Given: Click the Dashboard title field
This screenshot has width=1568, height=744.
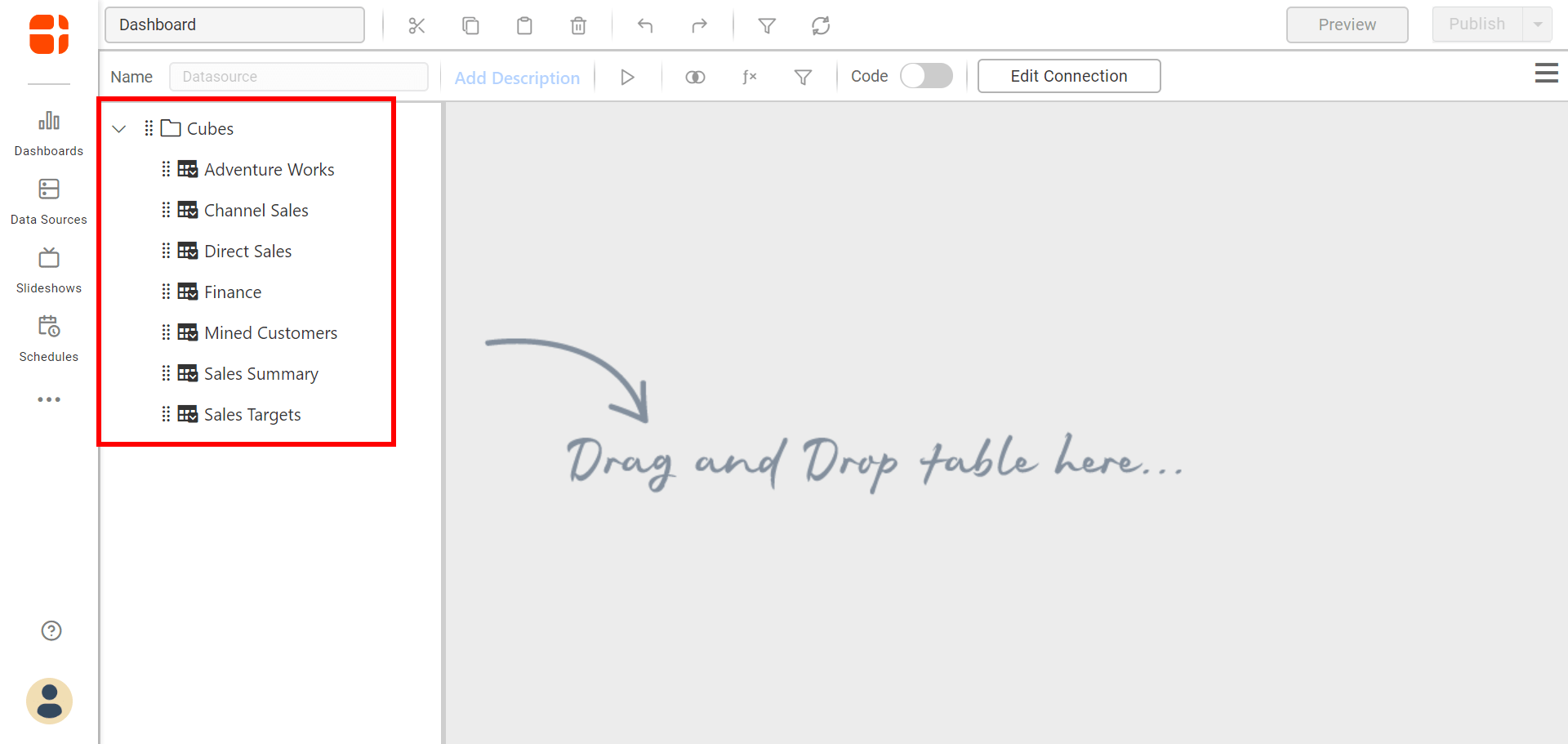Looking at the screenshot, I should pyautogui.click(x=234, y=25).
